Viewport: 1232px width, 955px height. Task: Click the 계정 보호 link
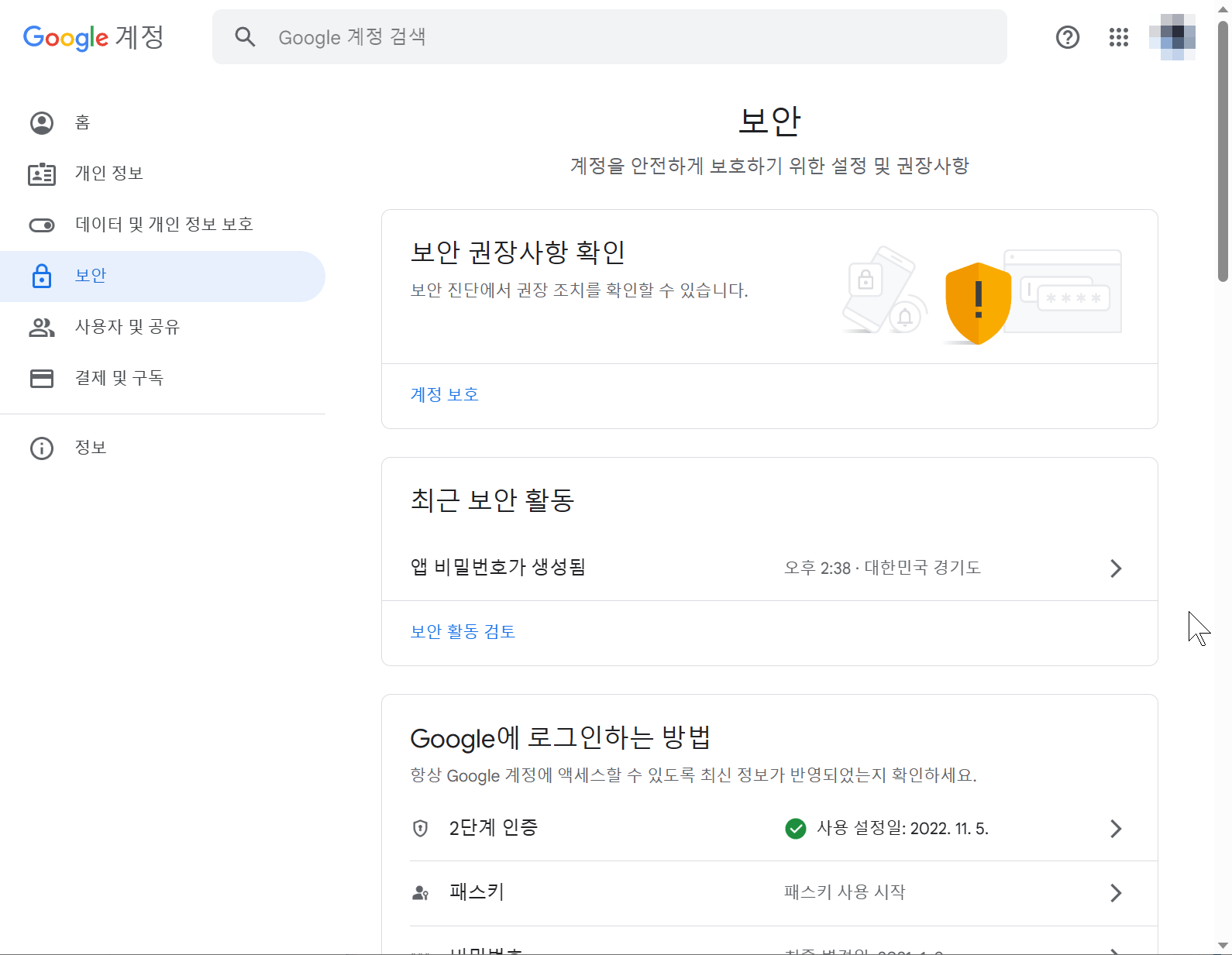445,394
